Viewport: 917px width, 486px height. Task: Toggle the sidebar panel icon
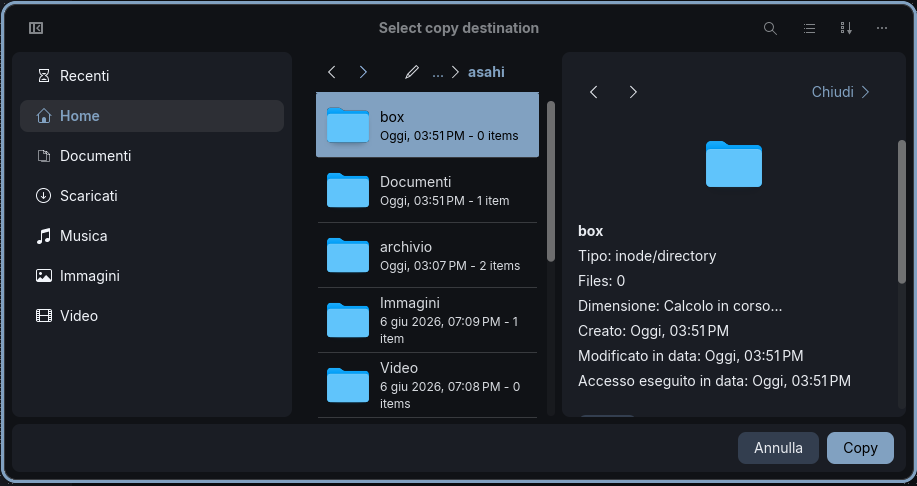coord(36,28)
